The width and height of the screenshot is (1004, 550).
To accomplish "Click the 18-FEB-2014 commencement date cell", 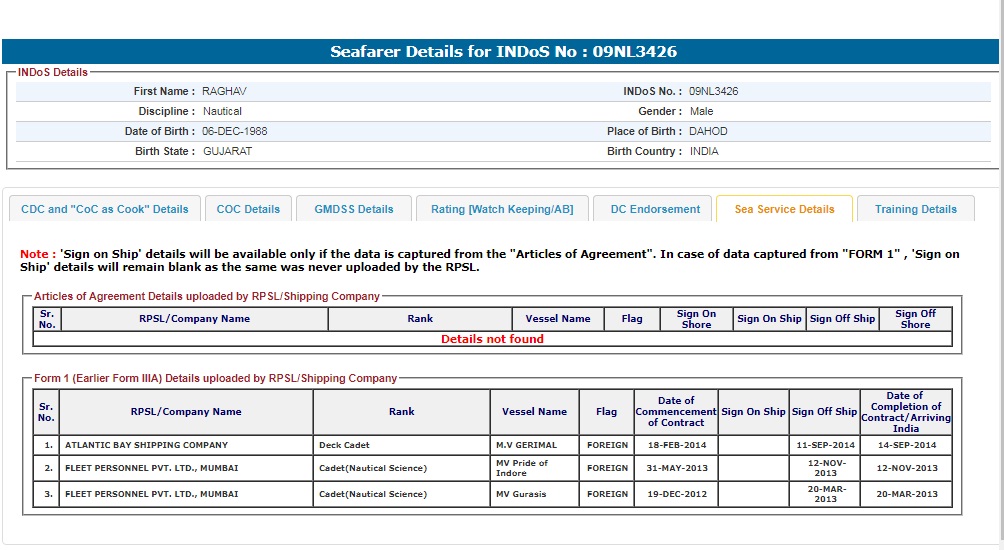I will click(x=675, y=445).
